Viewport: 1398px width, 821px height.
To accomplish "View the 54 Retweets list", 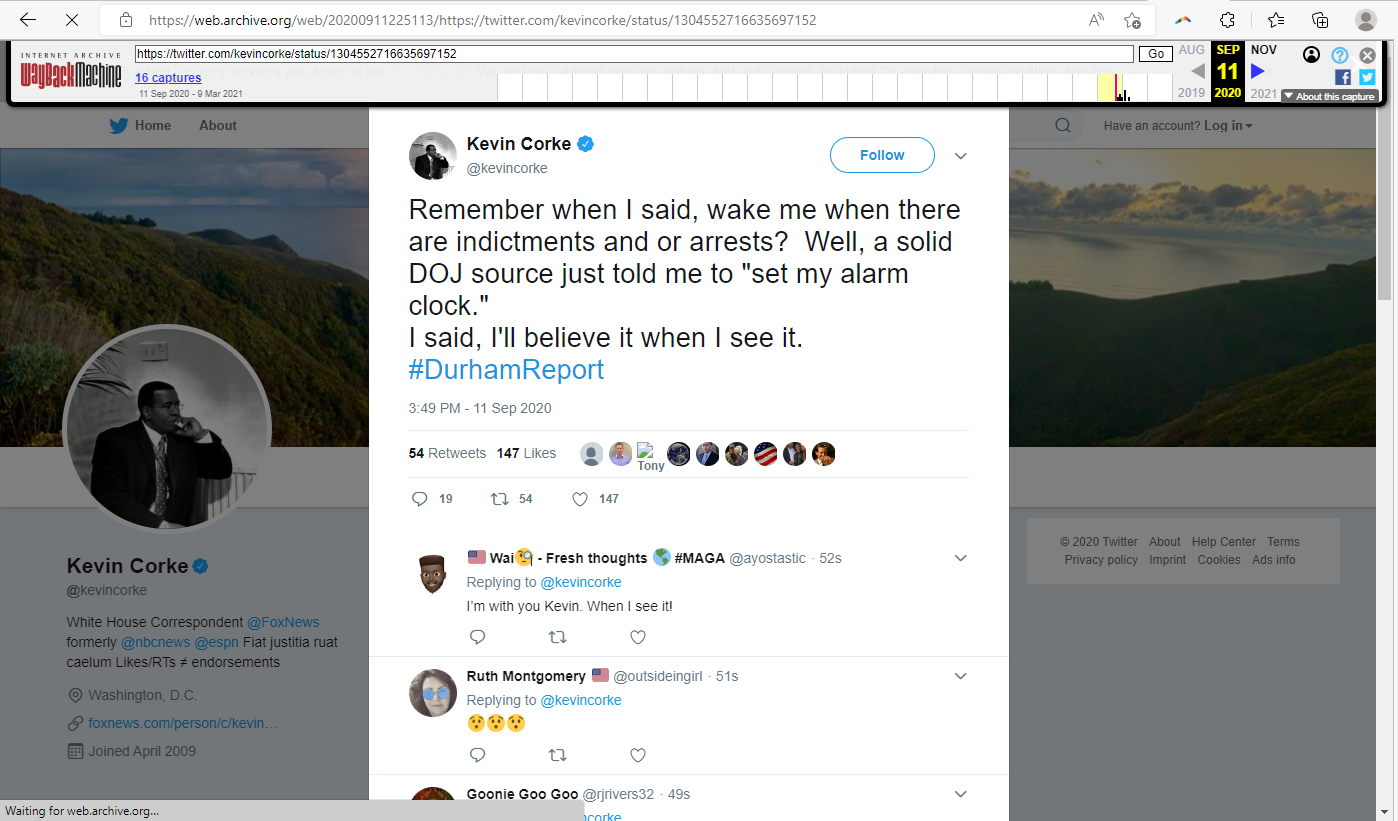I will tap(447, 453).
